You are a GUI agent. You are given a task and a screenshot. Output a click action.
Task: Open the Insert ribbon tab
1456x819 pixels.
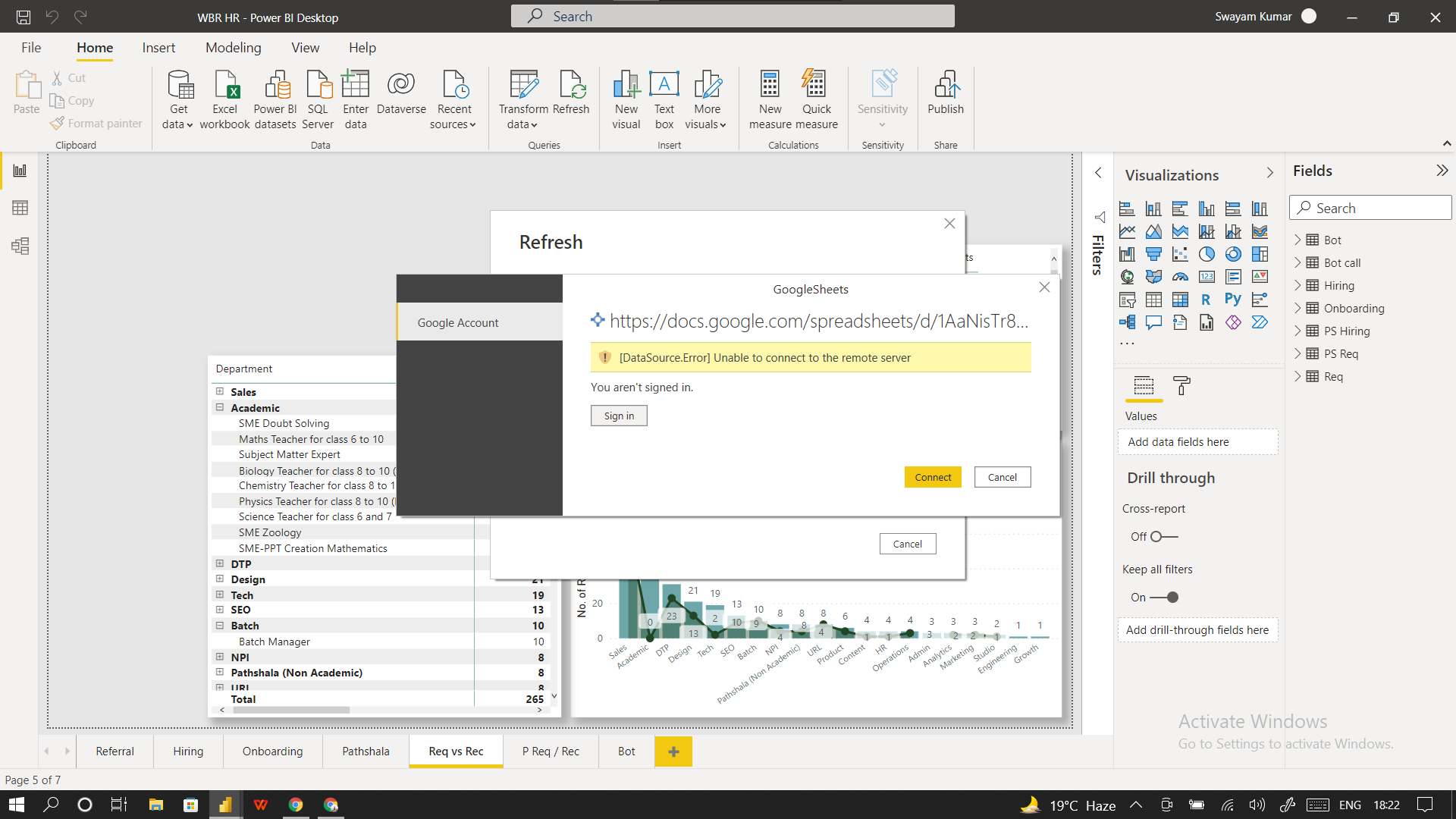coord(158,48)
